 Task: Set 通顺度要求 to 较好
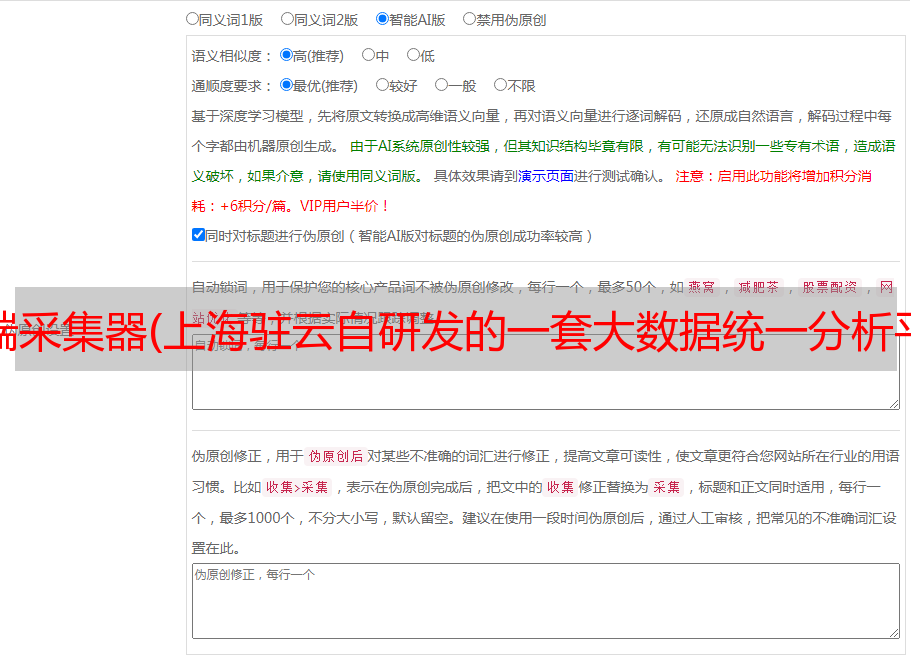[382, 85]
